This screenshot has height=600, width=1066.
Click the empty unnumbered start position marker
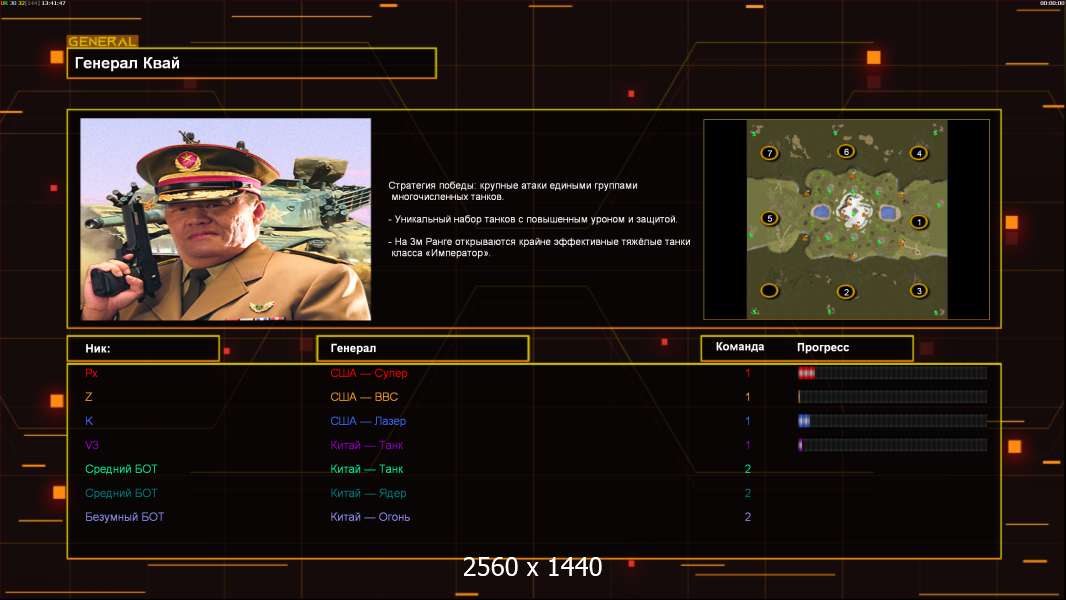(x=769, y=291)
